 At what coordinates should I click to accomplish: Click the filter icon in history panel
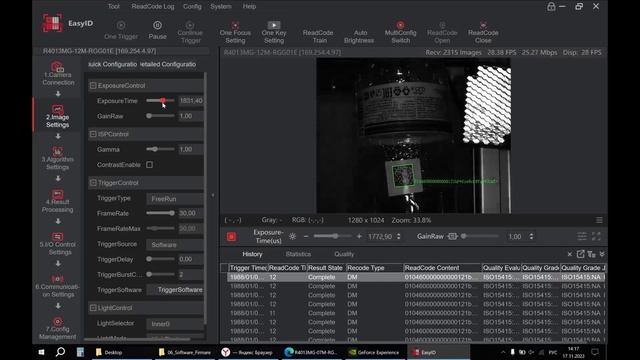pos(591,254)
